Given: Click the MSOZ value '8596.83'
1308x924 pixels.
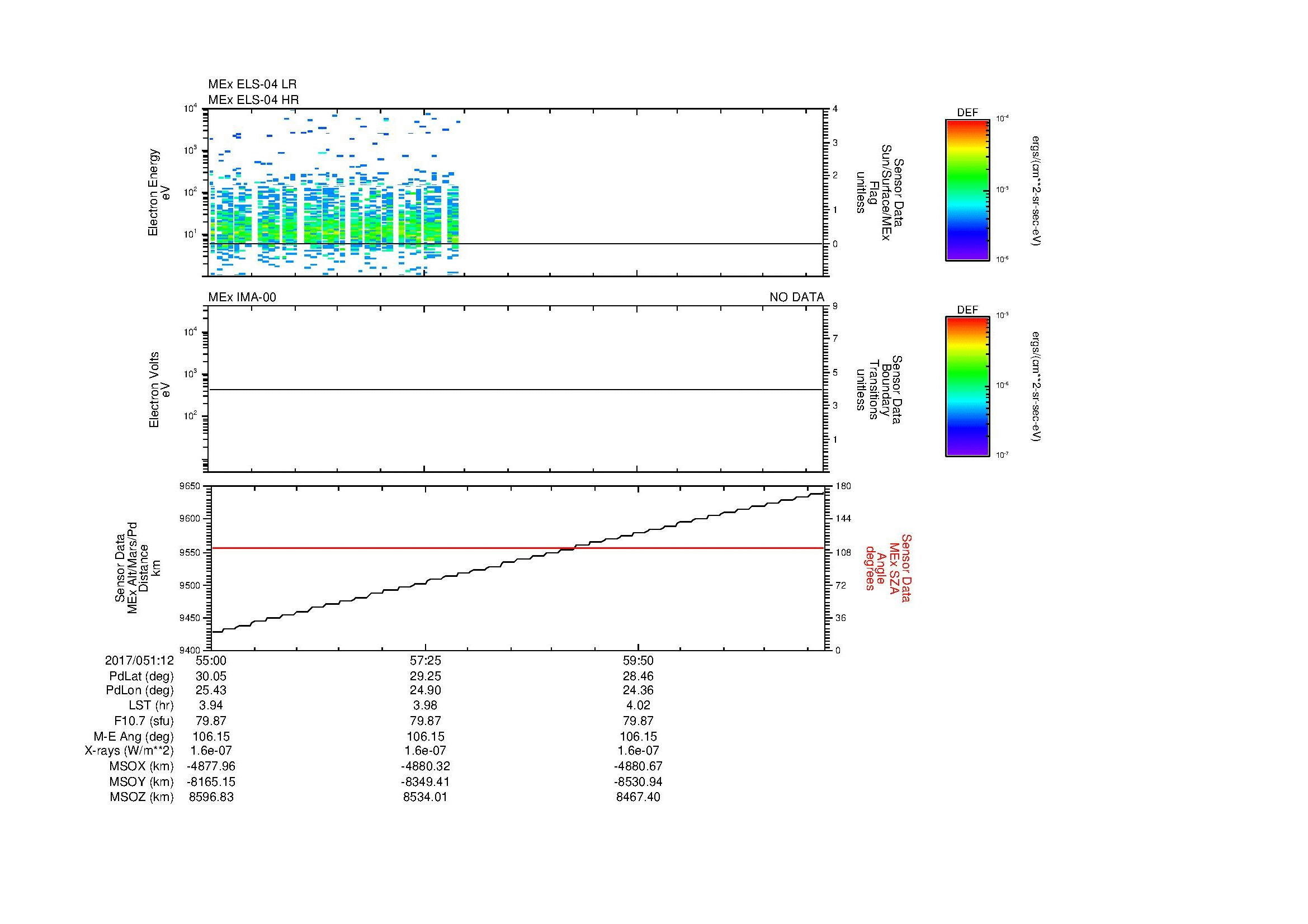Looking at the screenshot, I should (x=211, y=797).
